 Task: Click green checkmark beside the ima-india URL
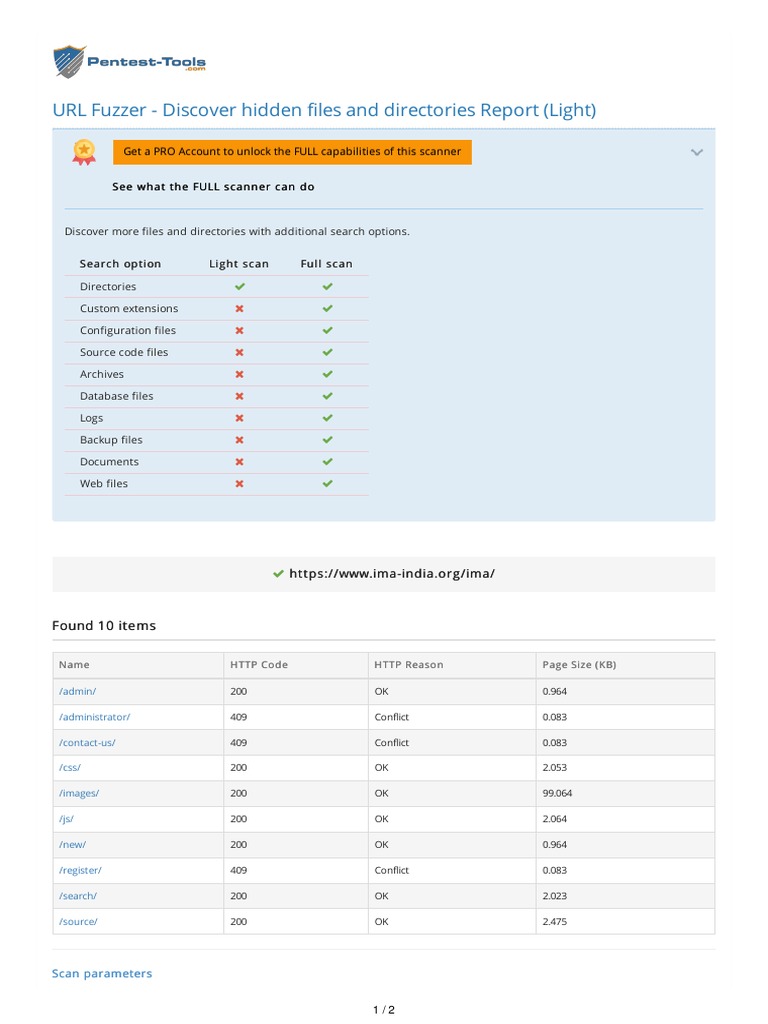point(278,574)
